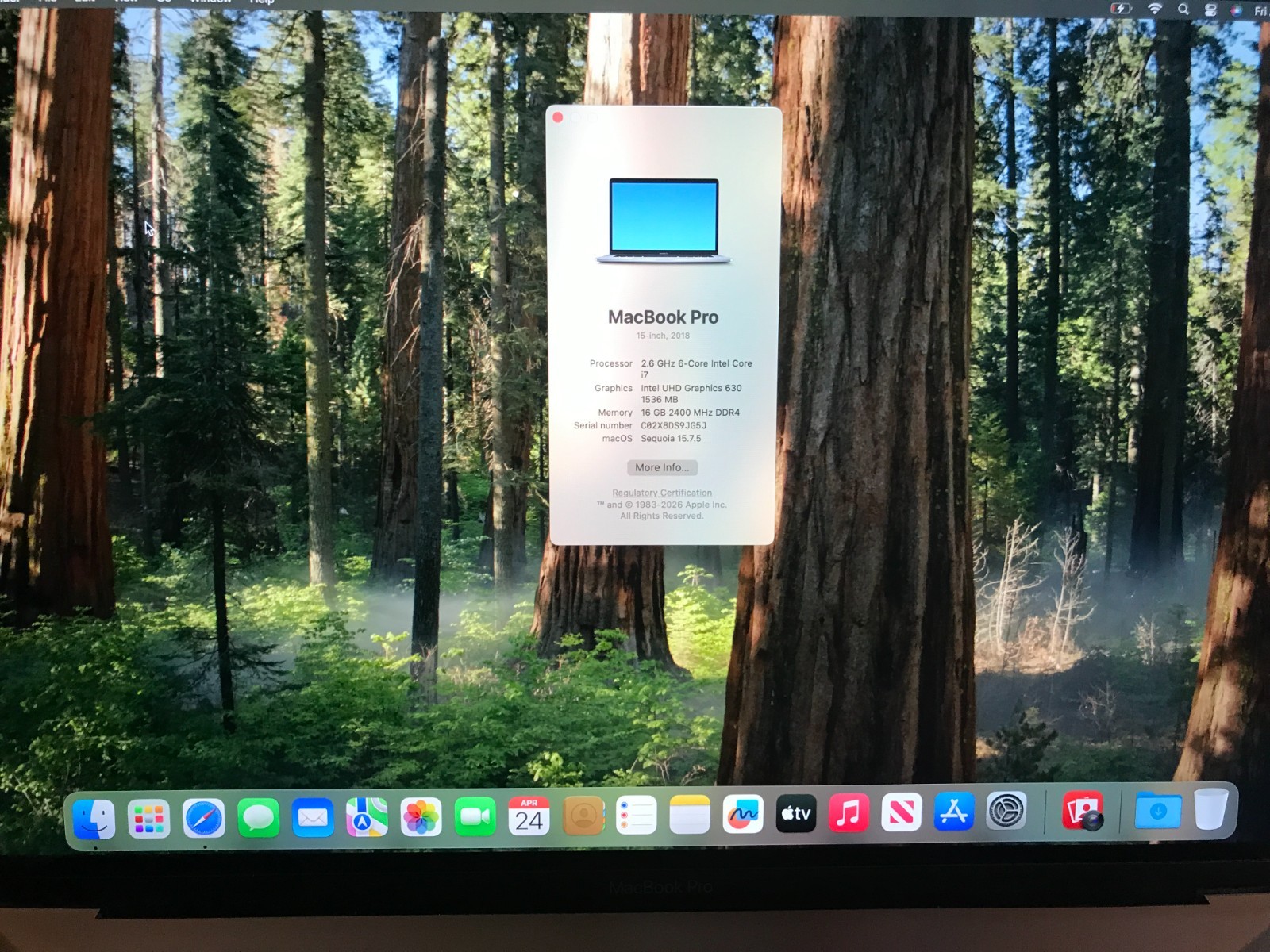The width and height of the screenshot is (1270, 952).
Task: Open the Music app in the Dock
Action: pyautogui.click(x=849, y=812)
